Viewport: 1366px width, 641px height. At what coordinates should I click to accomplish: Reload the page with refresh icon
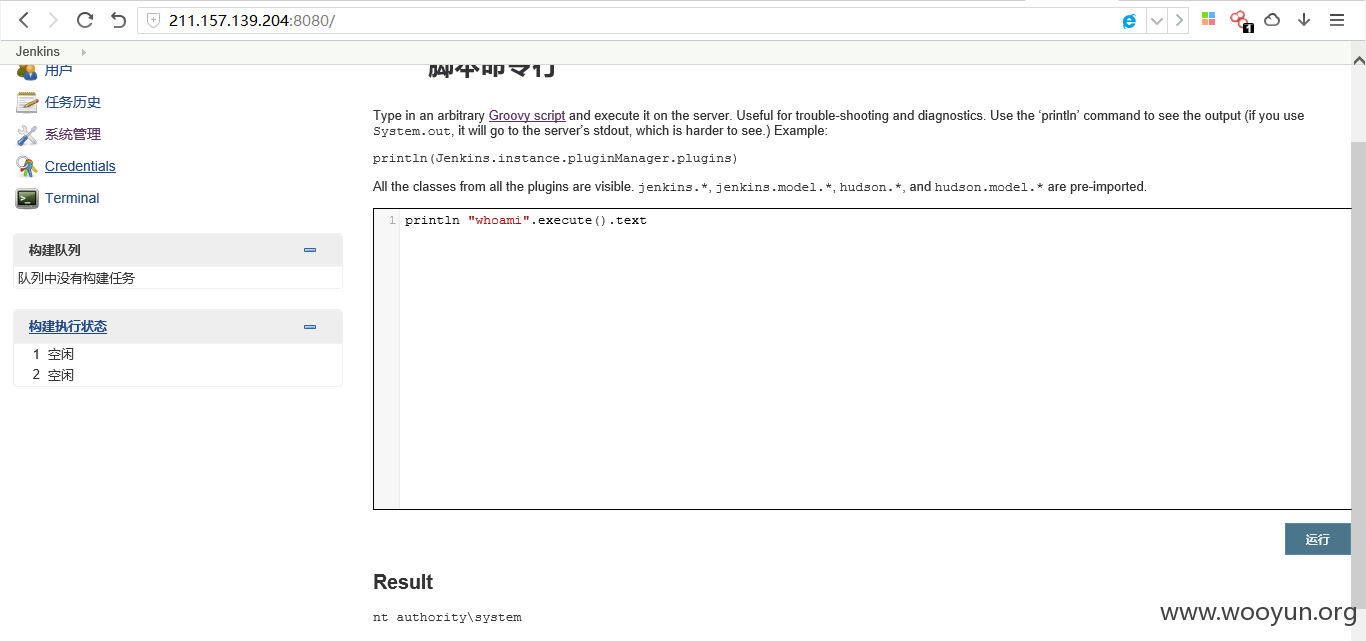point(85,20)
